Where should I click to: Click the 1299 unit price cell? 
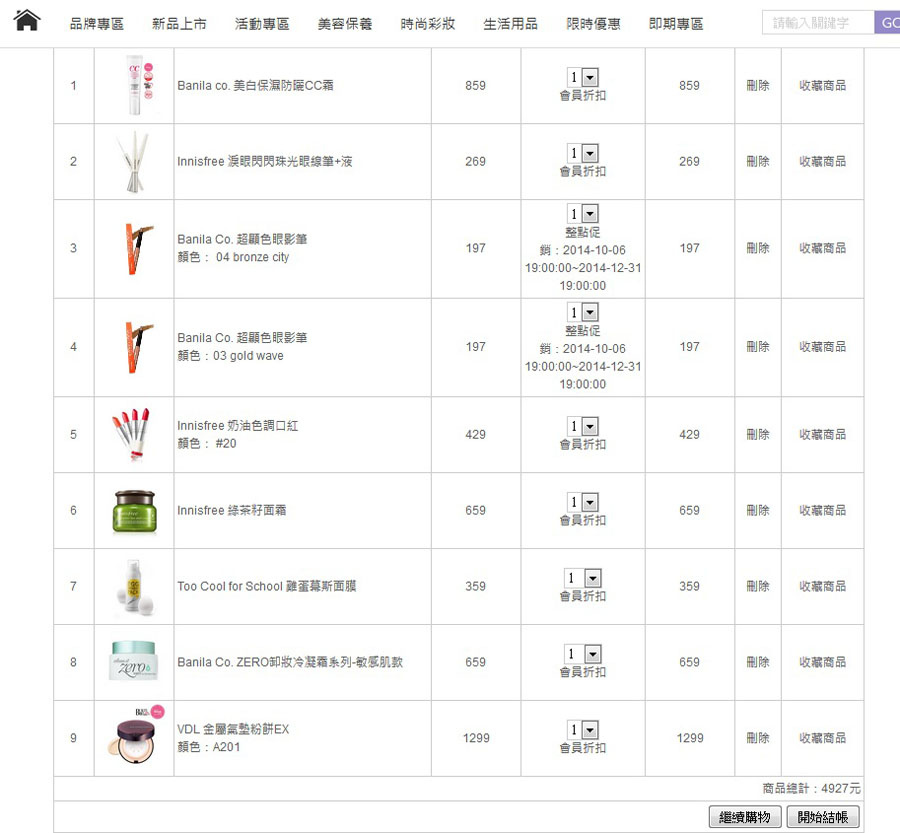coord(476,738)
